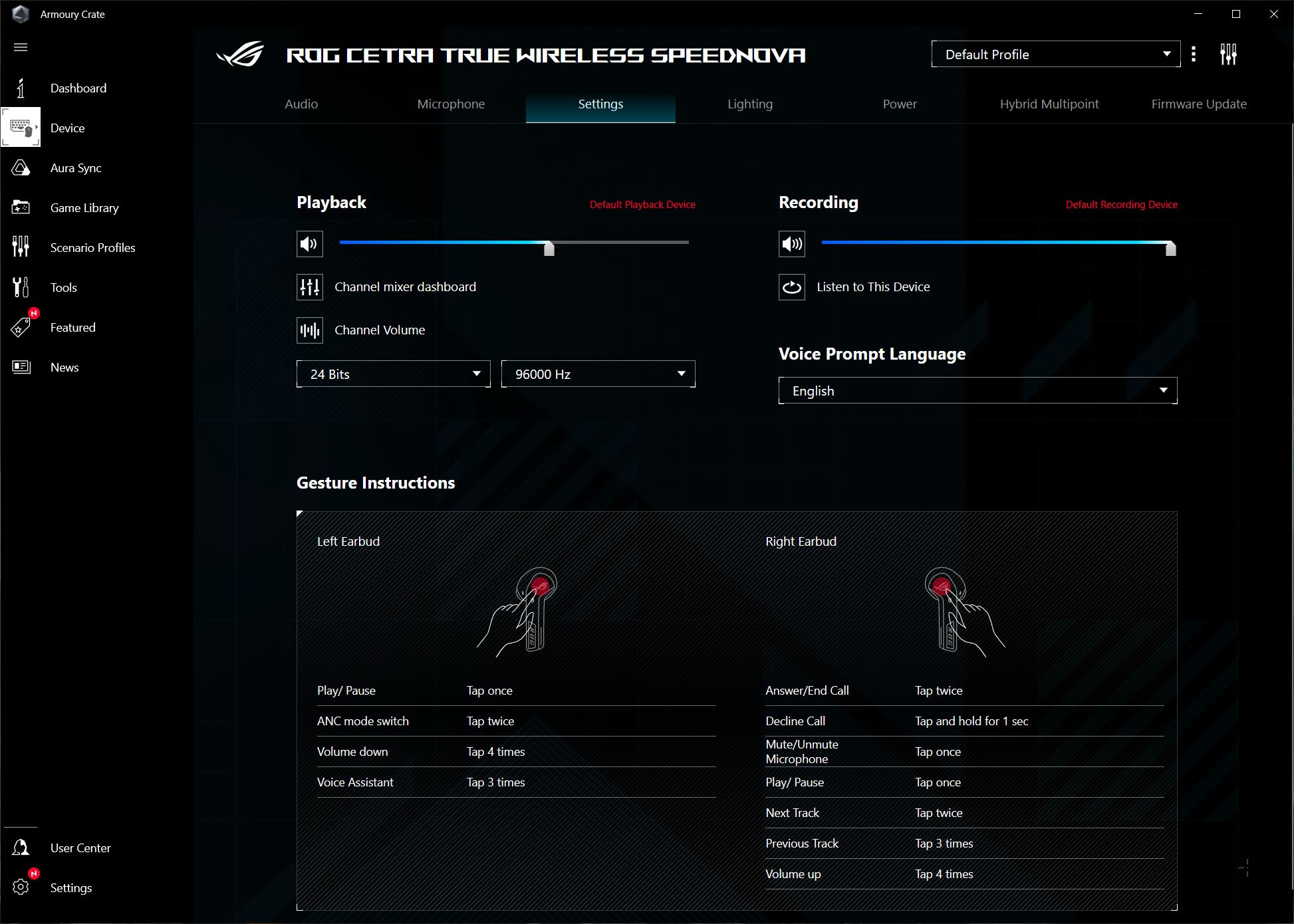This screenshot has width=1294, height=924.
Task: Open the three-dot profile options menu
Action: (x=1194, y=54)
